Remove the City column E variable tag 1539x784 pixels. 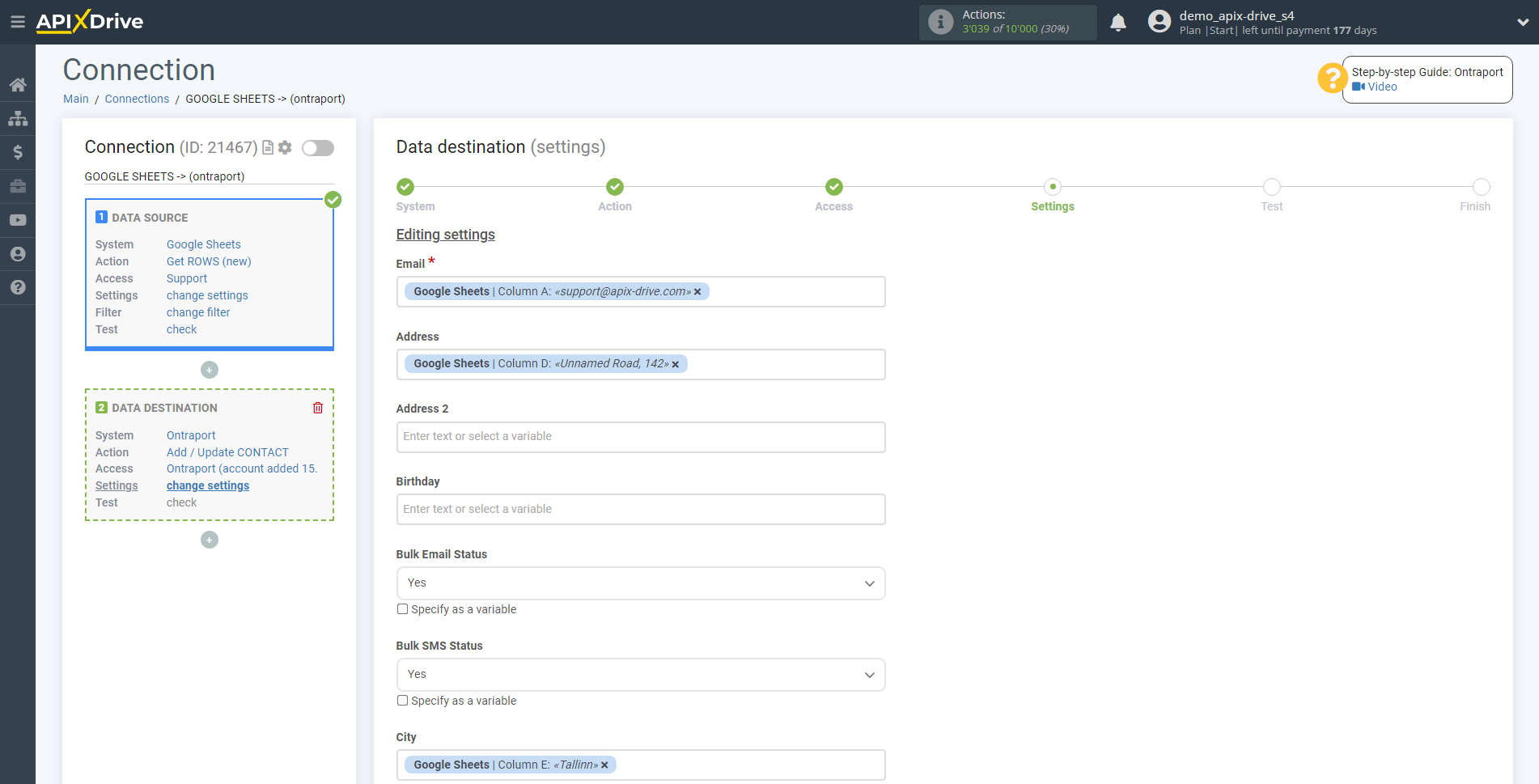click(604, 765)
